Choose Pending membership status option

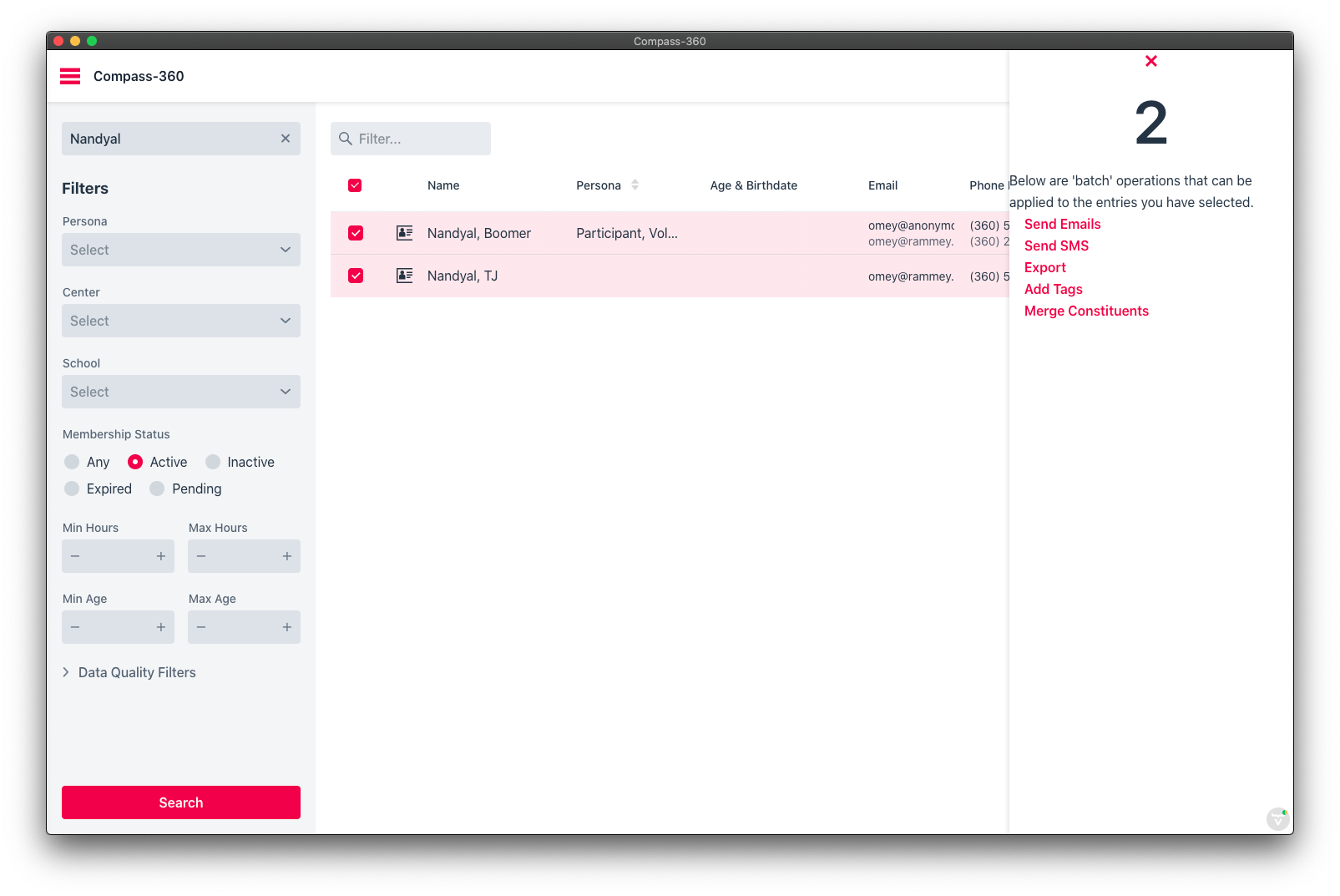pos(157,488)
